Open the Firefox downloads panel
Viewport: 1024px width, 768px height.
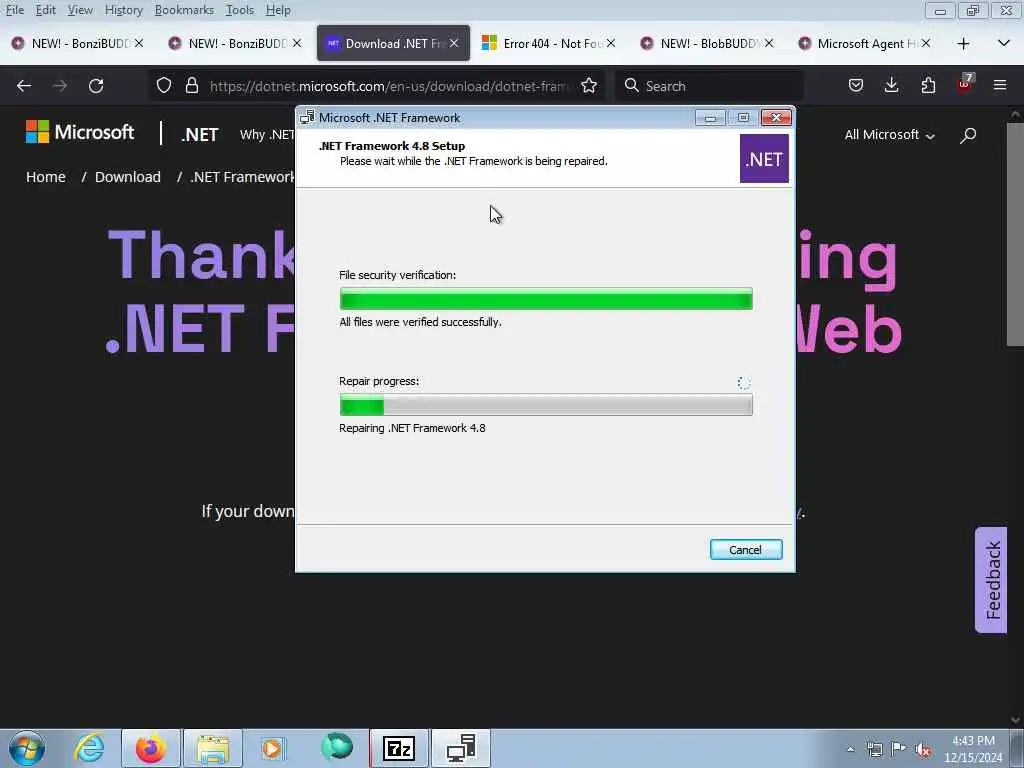click(x=891, y=86)
